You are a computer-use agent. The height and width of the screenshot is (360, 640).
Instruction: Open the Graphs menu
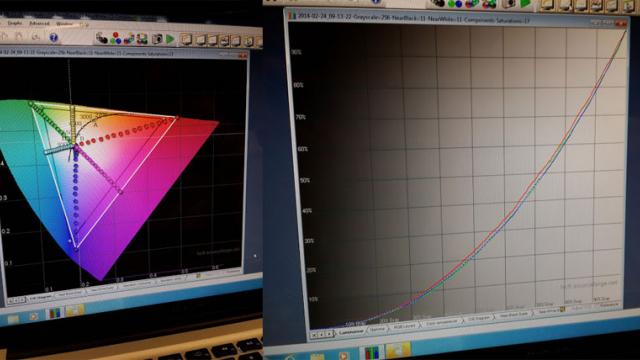click(x=15, y=23)
